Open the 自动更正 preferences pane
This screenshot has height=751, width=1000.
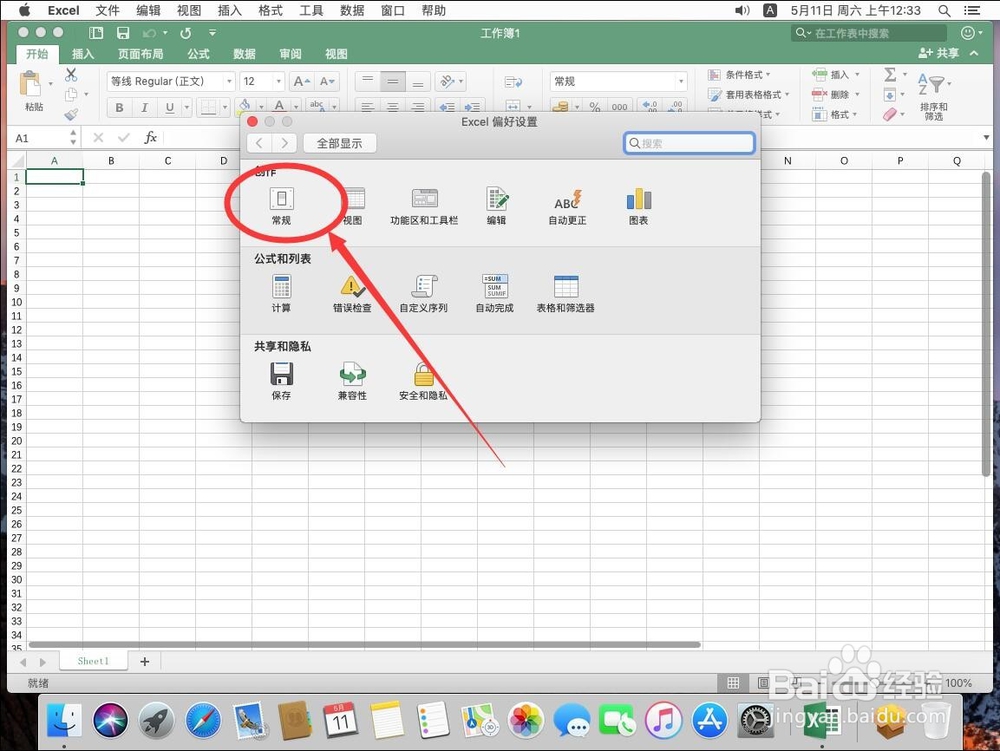pos(568,205)
